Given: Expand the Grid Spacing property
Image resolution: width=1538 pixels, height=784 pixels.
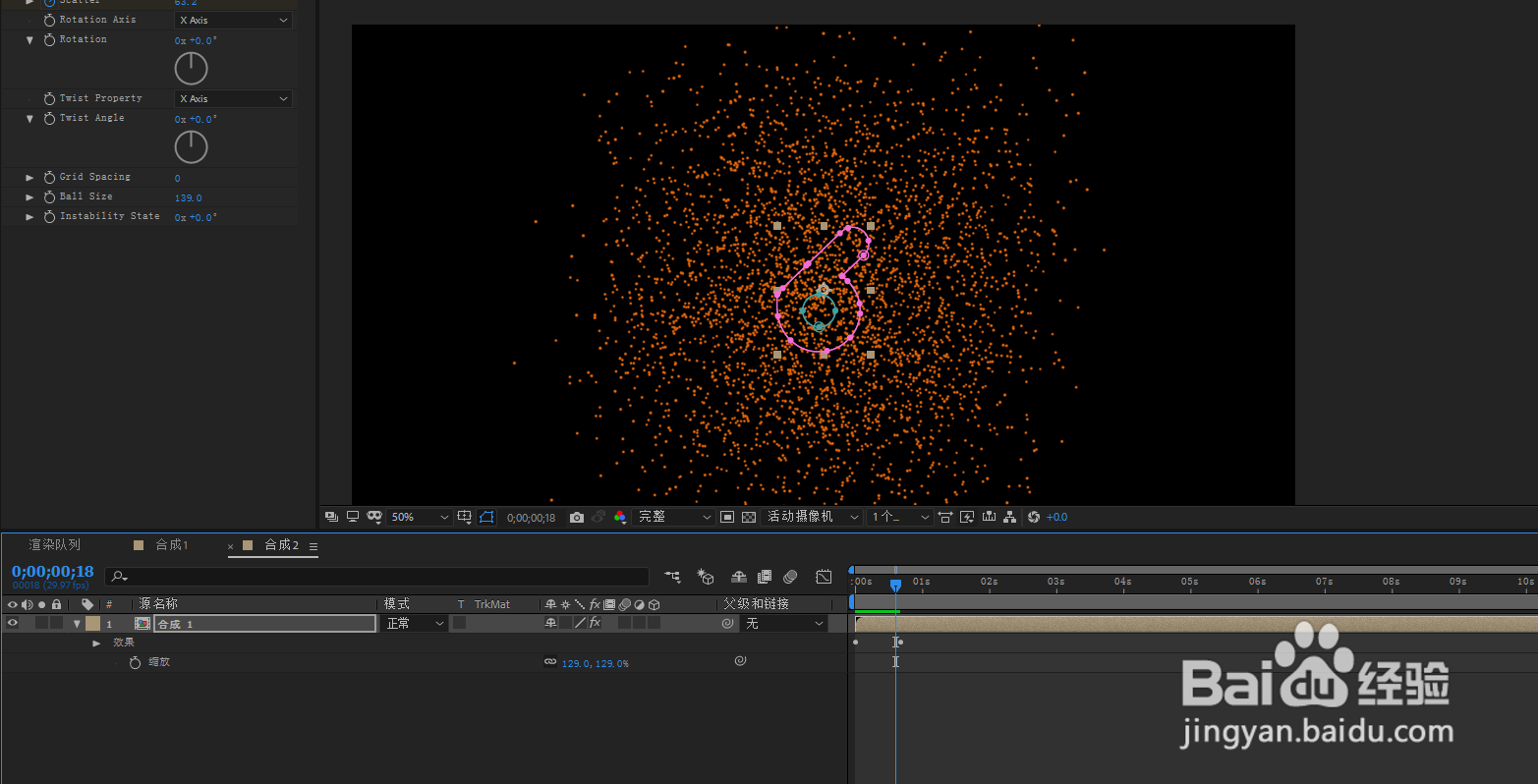Looking at the screenshot, I should coord(29,178).
